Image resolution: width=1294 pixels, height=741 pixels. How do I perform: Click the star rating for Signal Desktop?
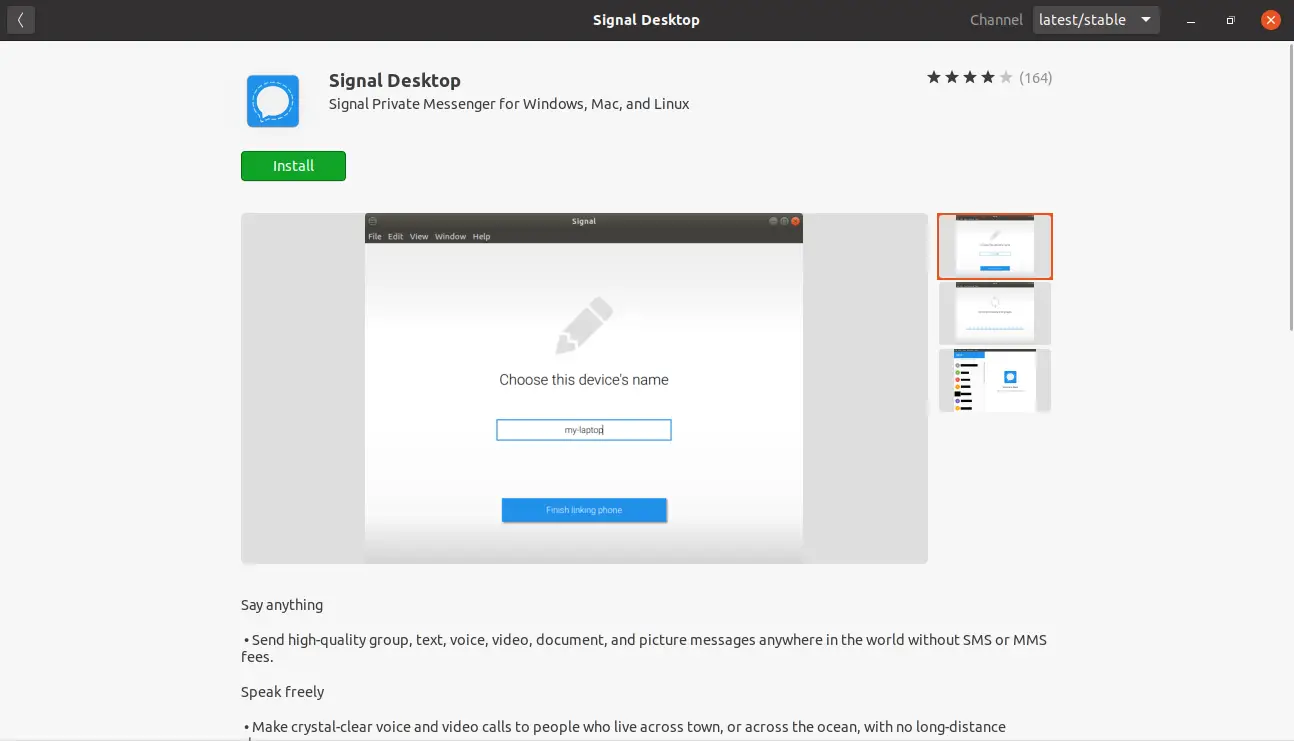pyautogui.click(x=970, y=78)
